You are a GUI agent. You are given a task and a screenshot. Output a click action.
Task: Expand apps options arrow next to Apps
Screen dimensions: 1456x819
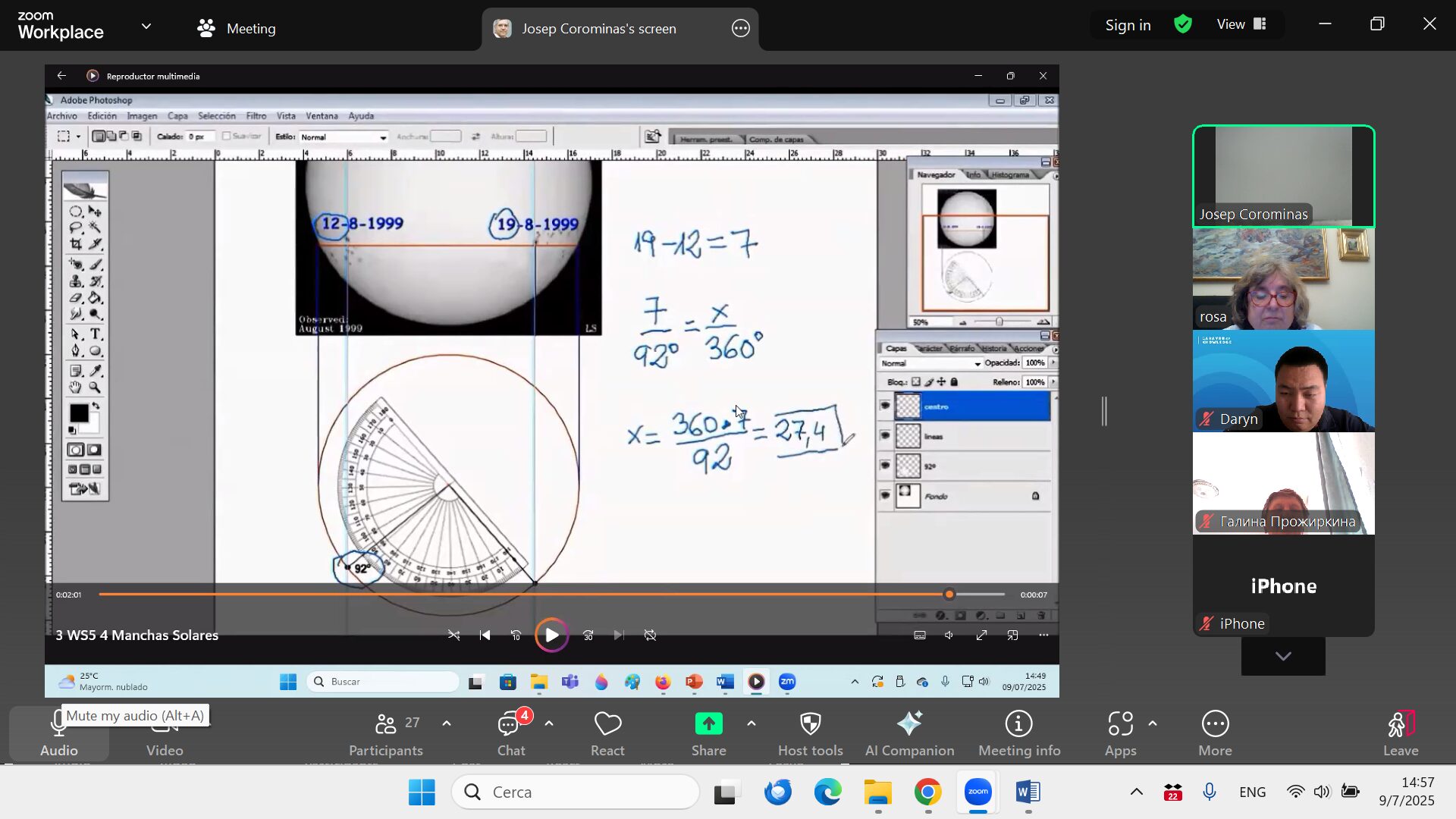tap(1153, 723)
